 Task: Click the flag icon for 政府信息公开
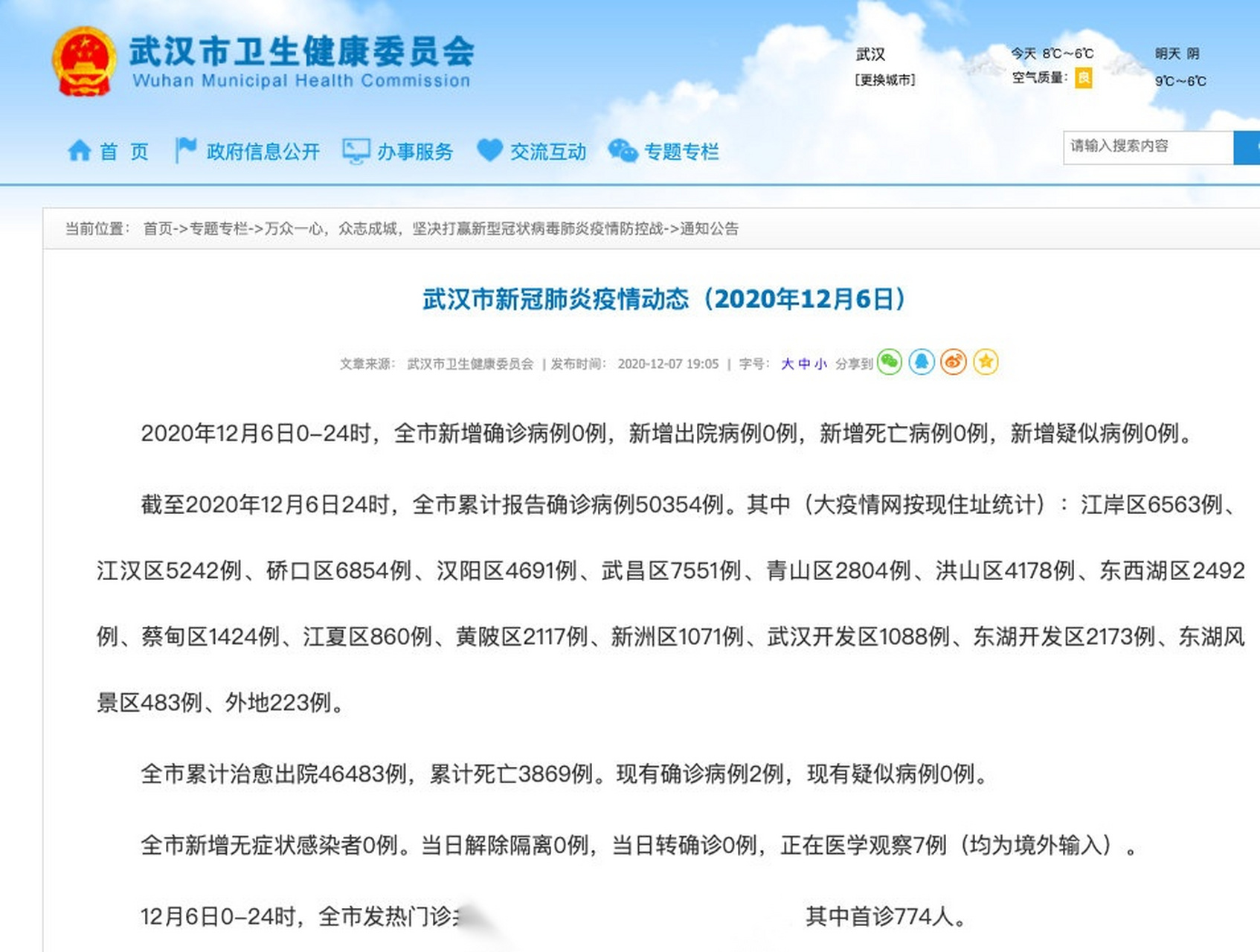tap(185, 150)
